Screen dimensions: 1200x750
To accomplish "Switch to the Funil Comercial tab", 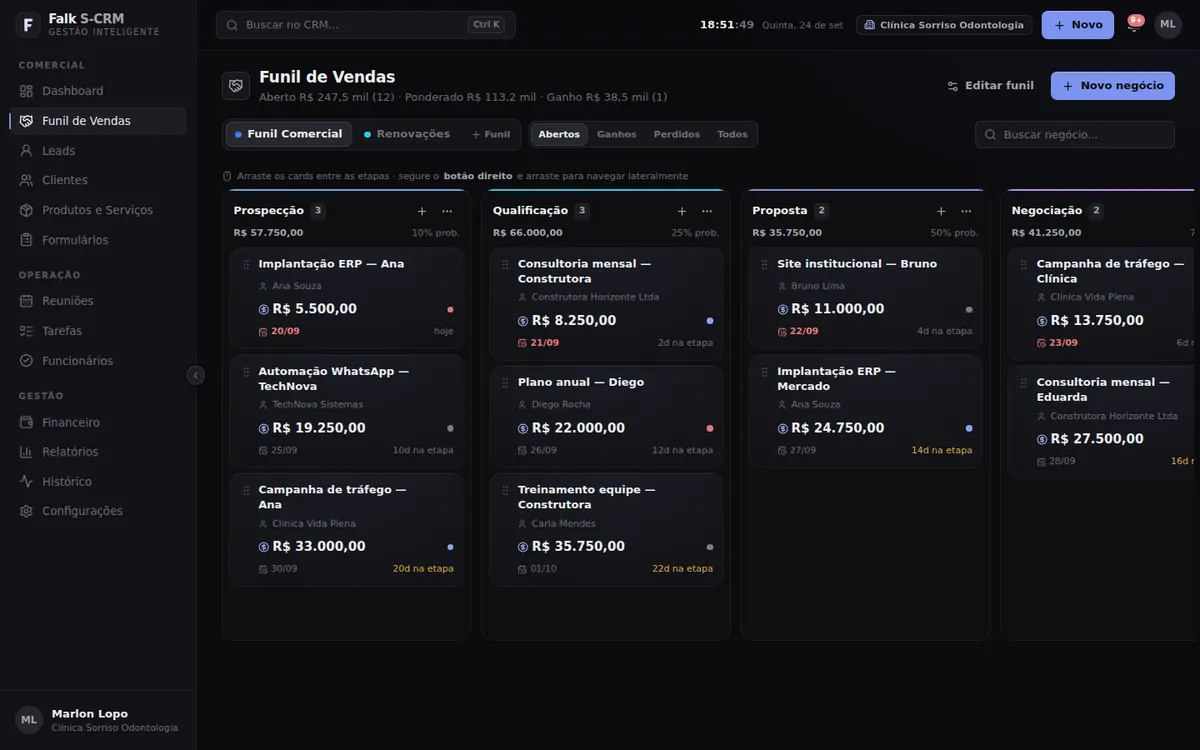I will click(x=289, y=134).
